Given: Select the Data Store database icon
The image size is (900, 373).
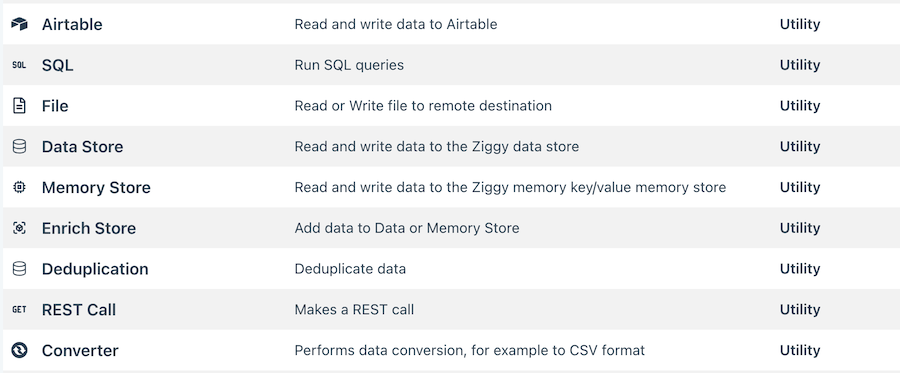Looking at the screenshot, I should pyautogui.click(x=20, y=147).
